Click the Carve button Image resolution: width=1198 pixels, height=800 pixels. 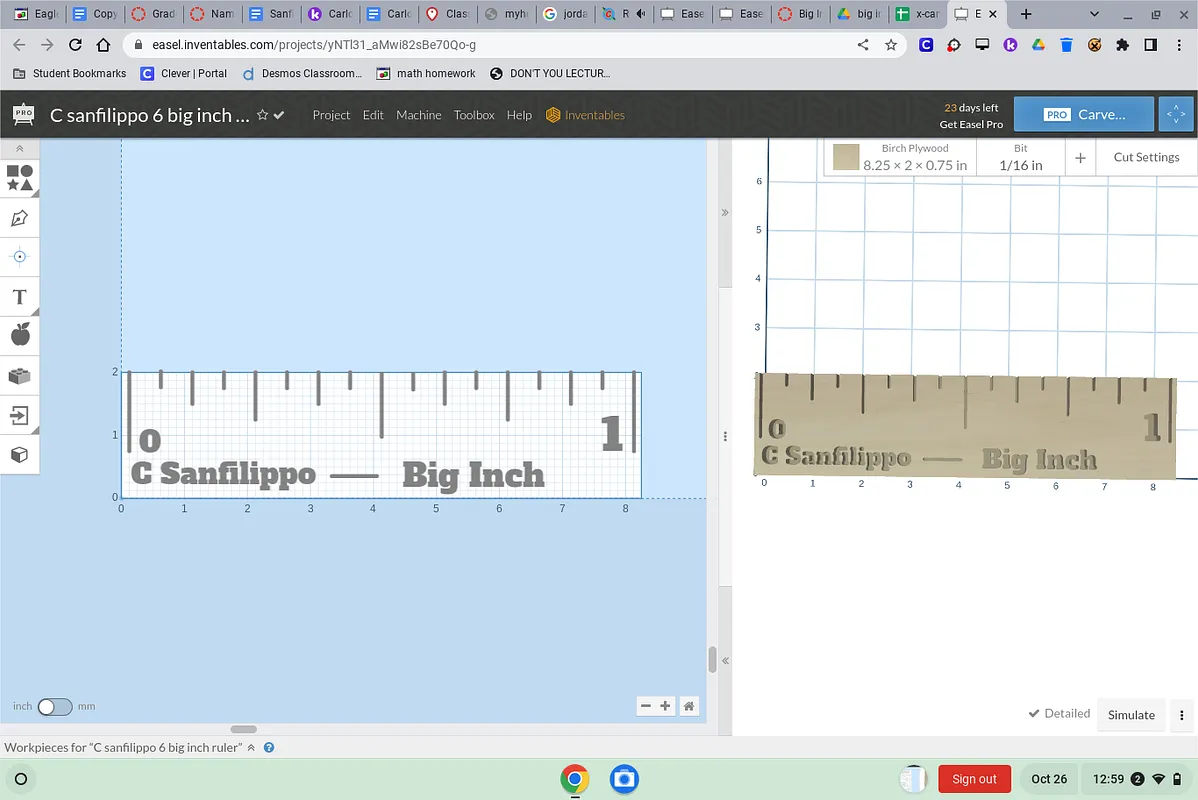[x=1084, y=115]
